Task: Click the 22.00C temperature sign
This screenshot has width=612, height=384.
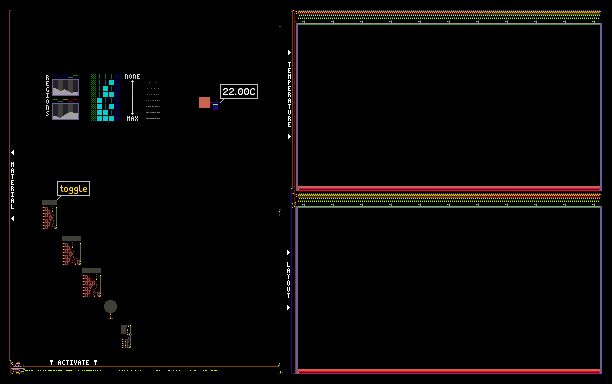Action: click(x=239, y=92)
